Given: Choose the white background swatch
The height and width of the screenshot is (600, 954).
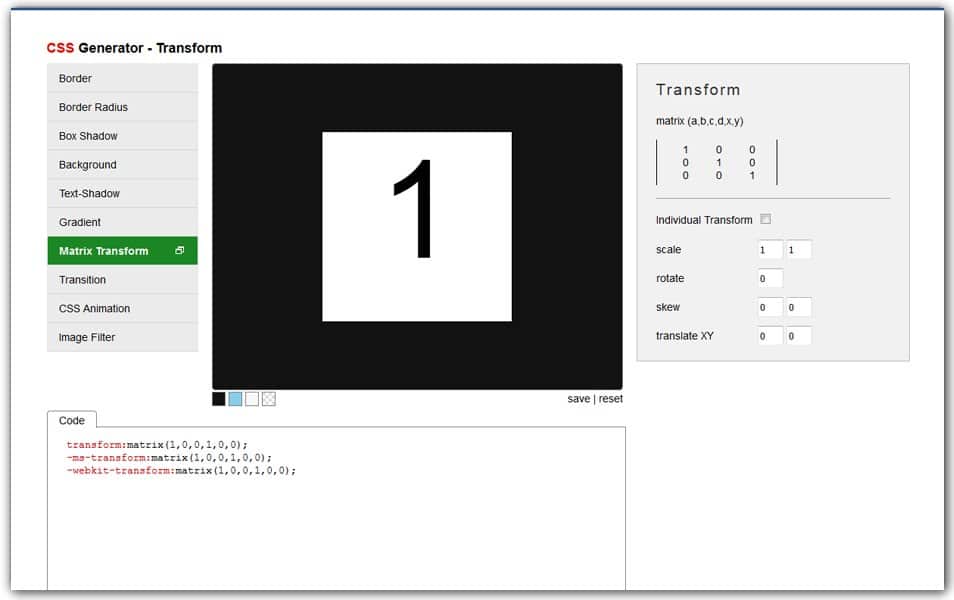Looking at the screenshot, I should [252, 399].
